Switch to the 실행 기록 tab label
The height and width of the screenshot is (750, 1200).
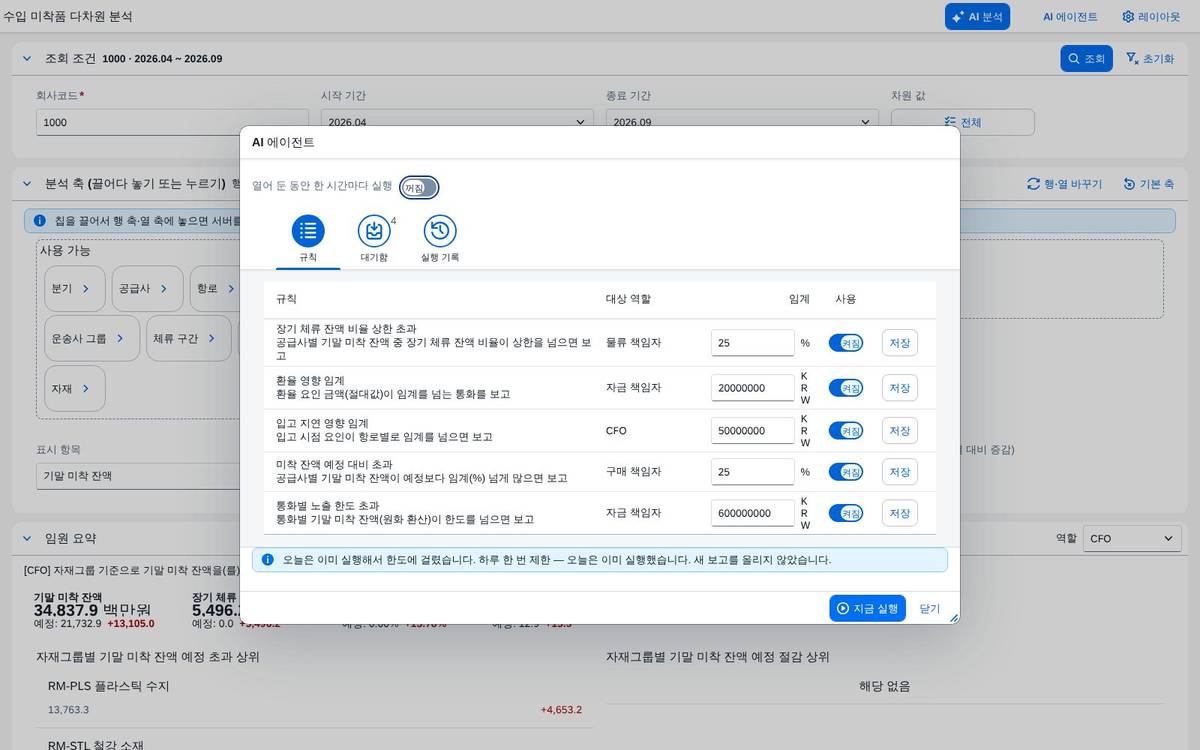tap(440, 257)
